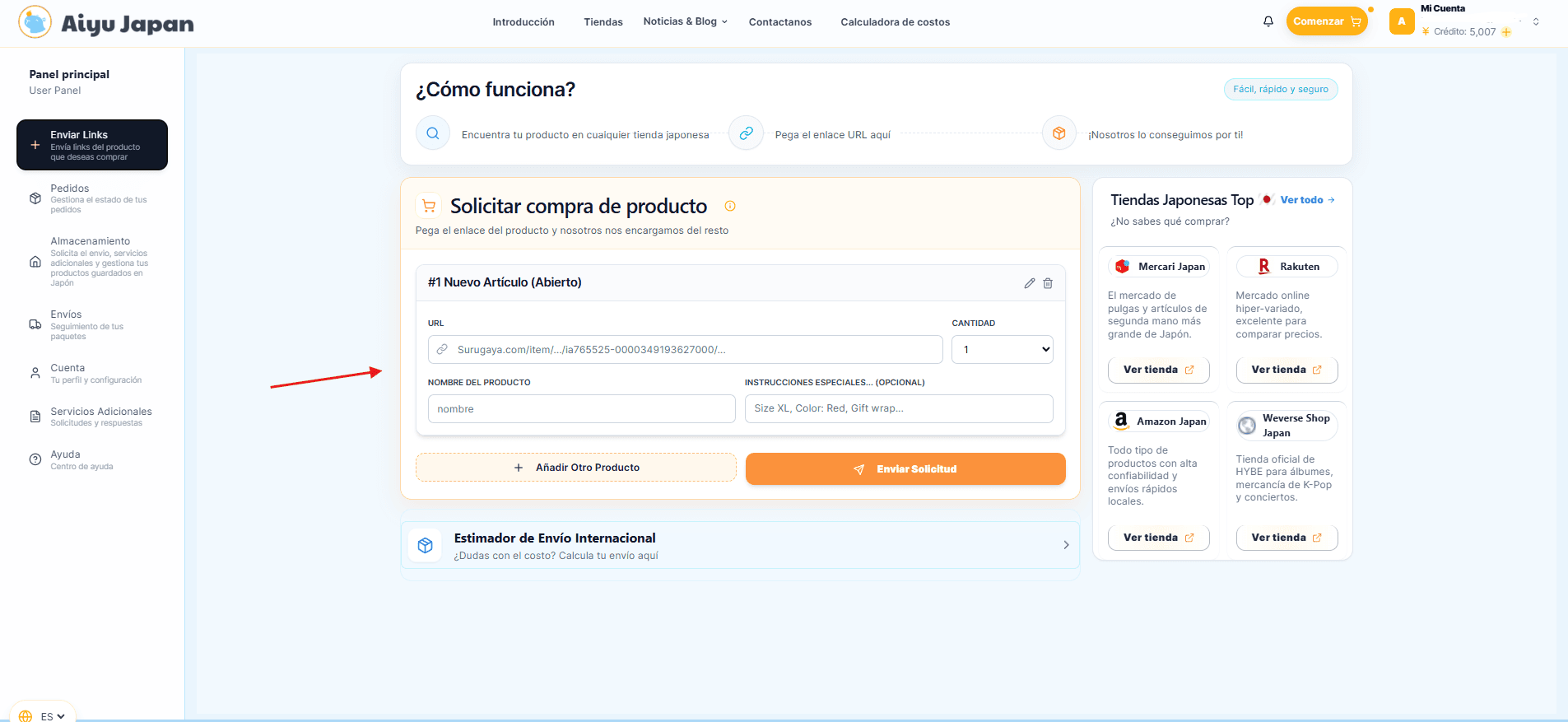Click Añadir Otro Producto button
The width and height of the screenshot is (1568, 722).
(576, 468)
